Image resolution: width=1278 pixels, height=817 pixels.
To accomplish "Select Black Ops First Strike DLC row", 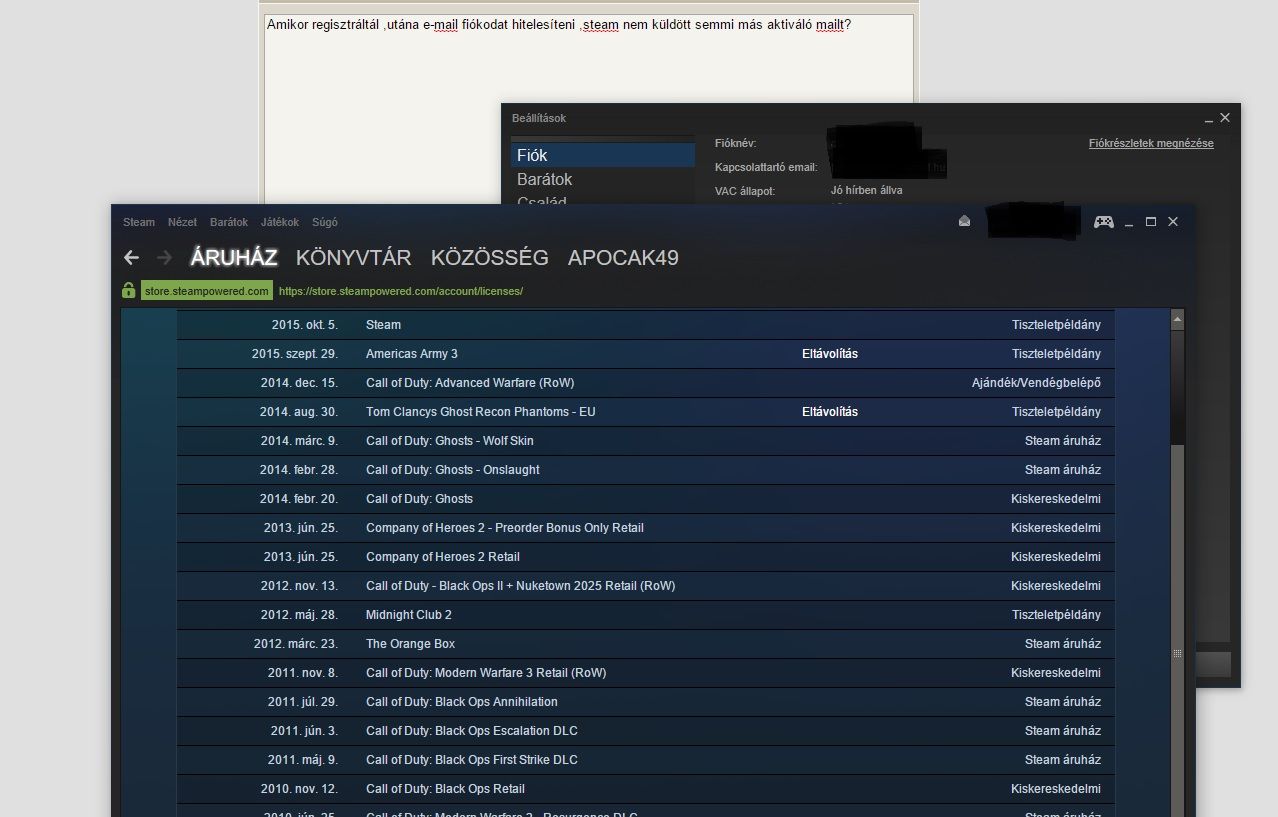I will click(x=645, y=760).
